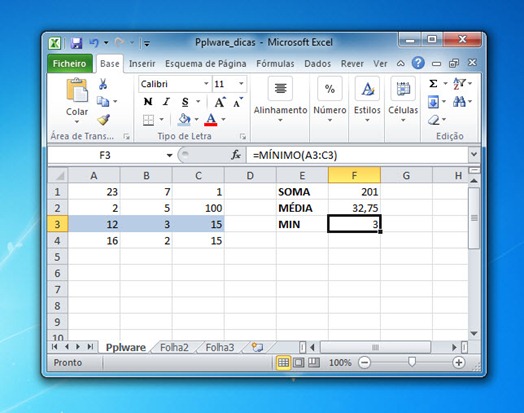
Task: Open Esquema de Página tab
Action: (x=206, y=63)
